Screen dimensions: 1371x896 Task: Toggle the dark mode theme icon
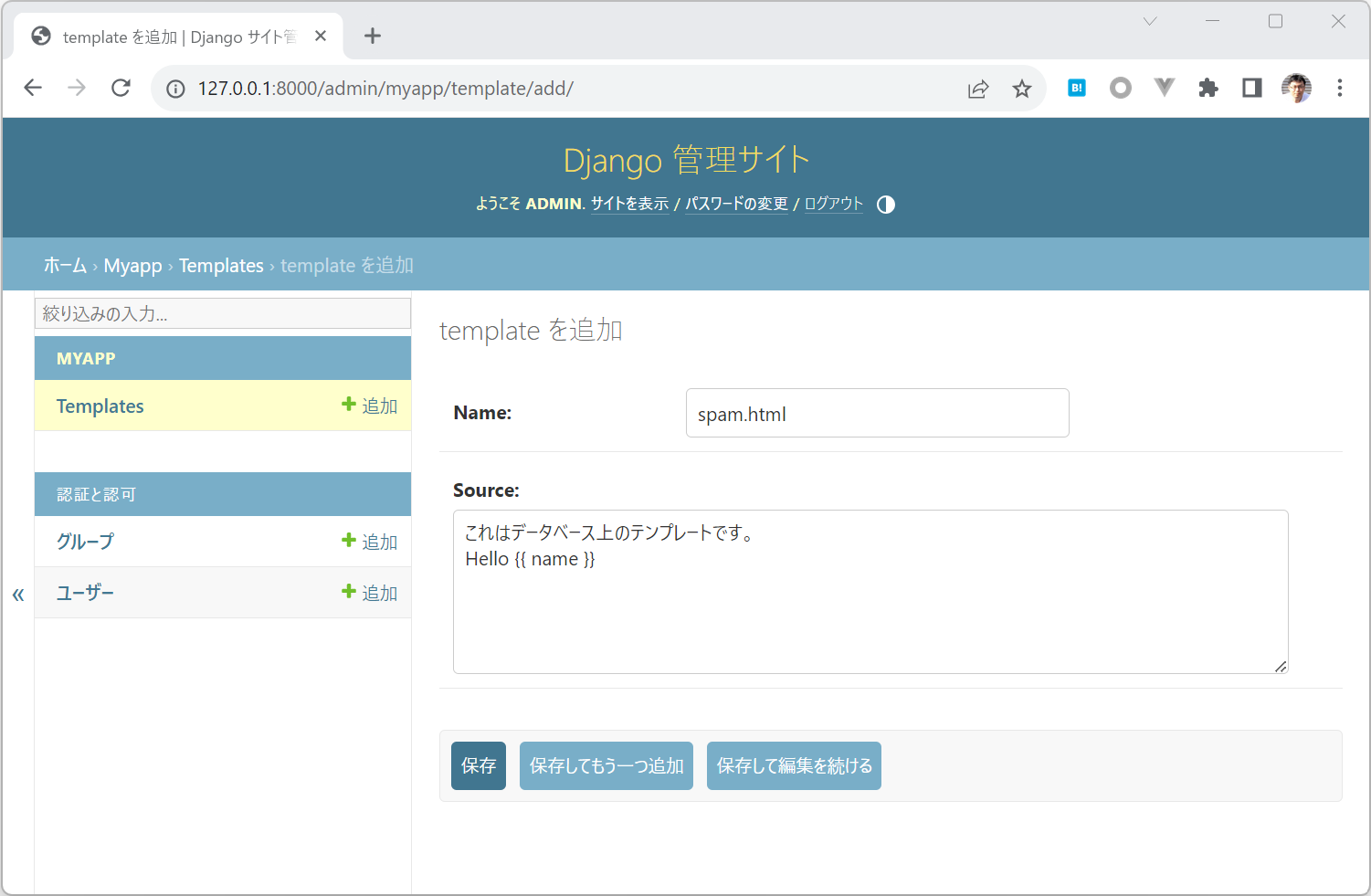[884, 204]
